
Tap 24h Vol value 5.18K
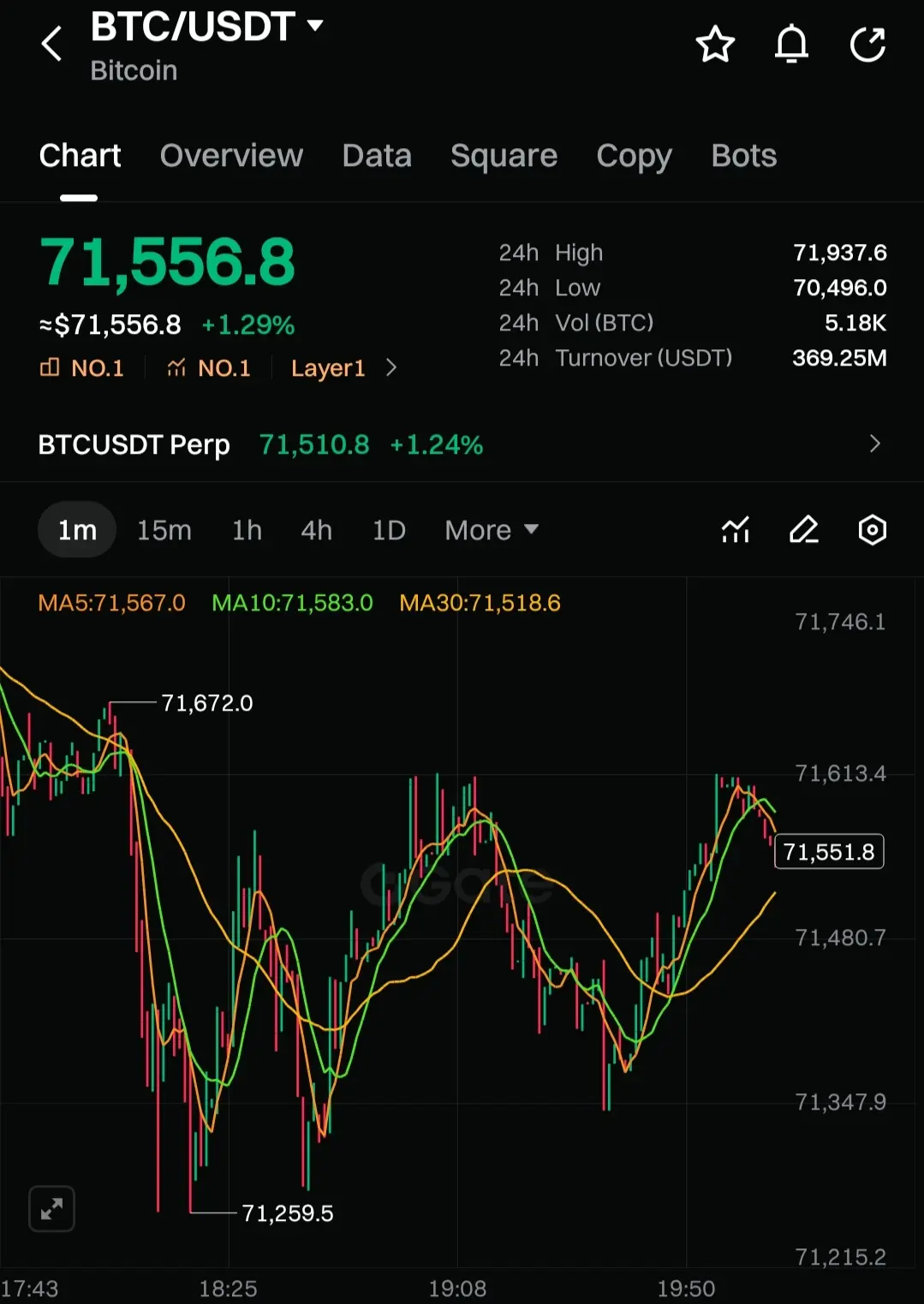point(855,323)
